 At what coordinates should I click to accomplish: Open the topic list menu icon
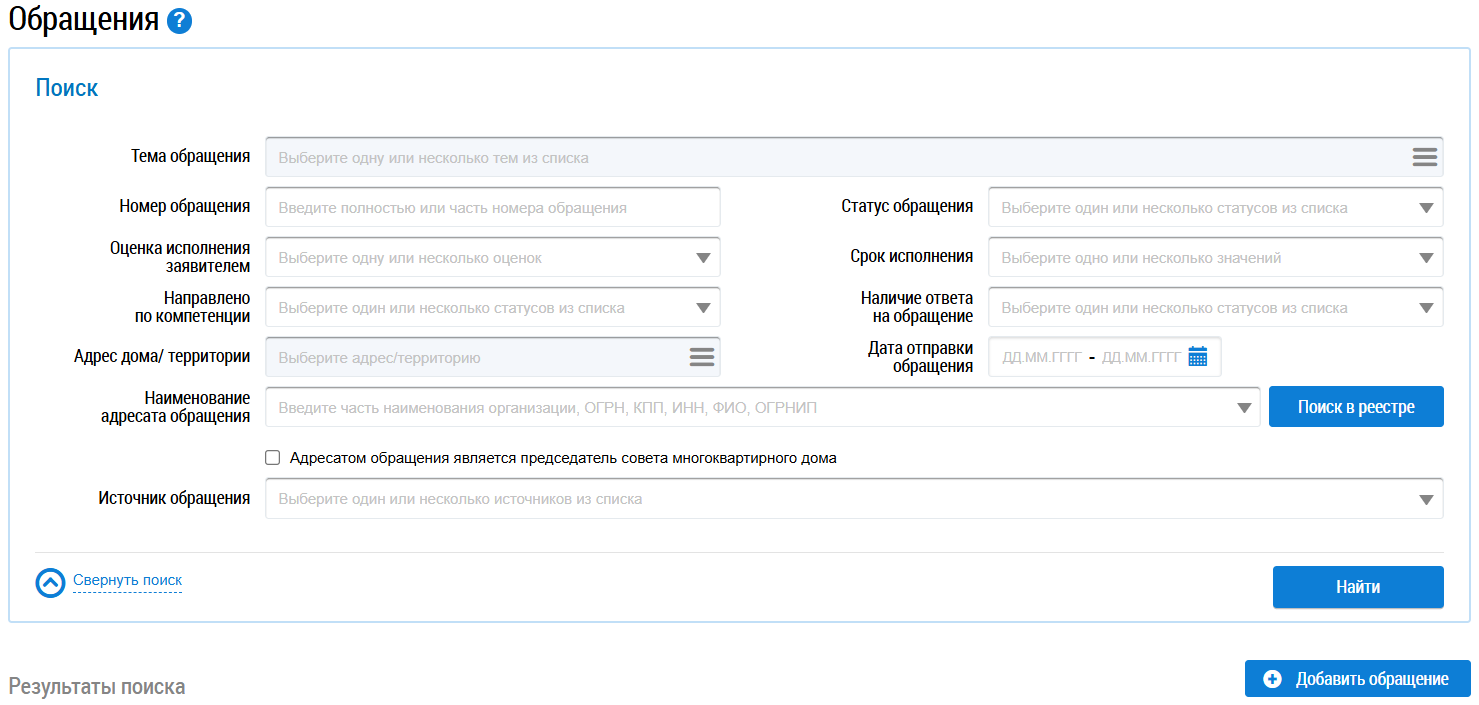(1424, 157)
